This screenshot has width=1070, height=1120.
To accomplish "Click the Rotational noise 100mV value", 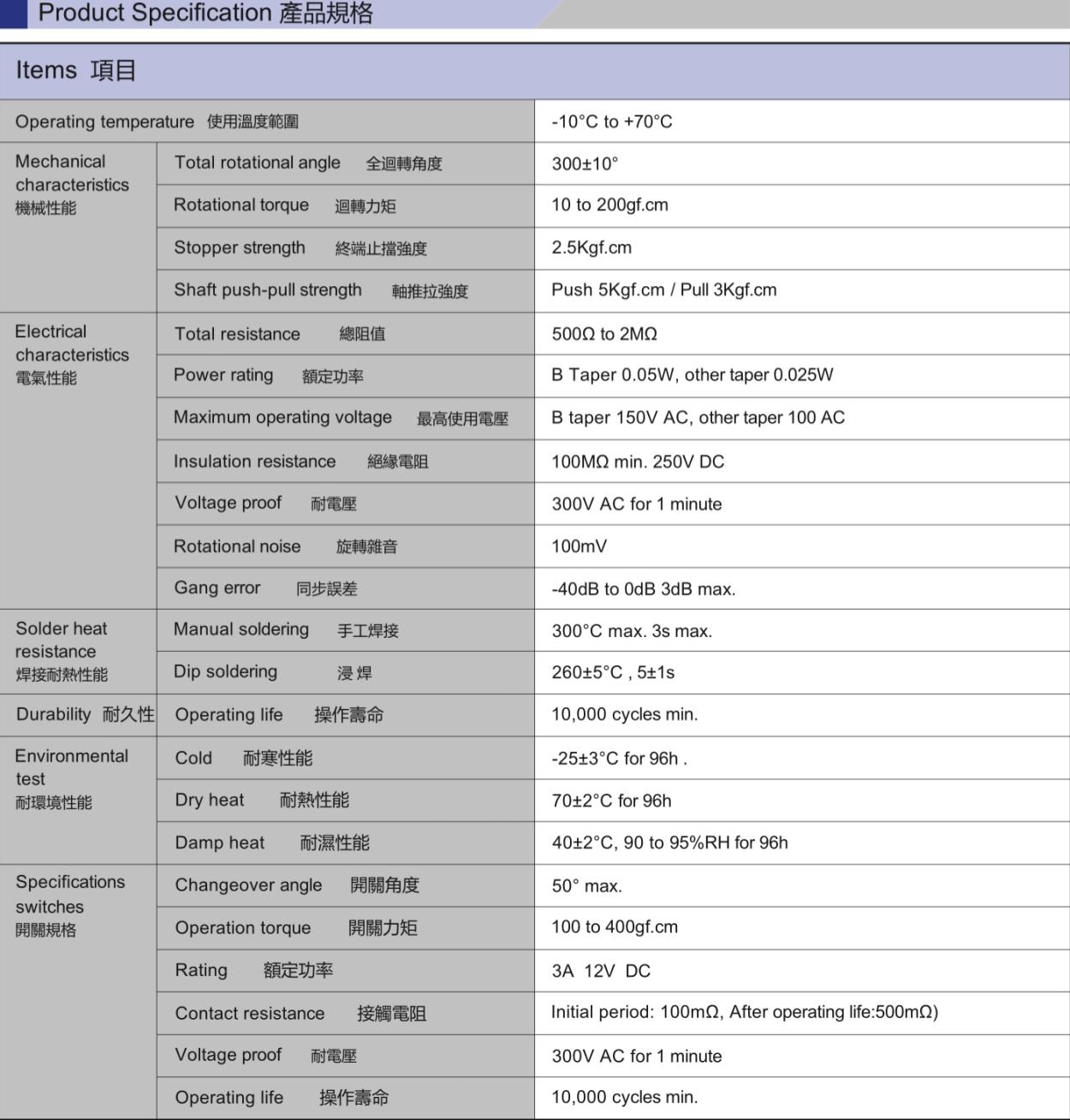I will [x=579, y=546].
